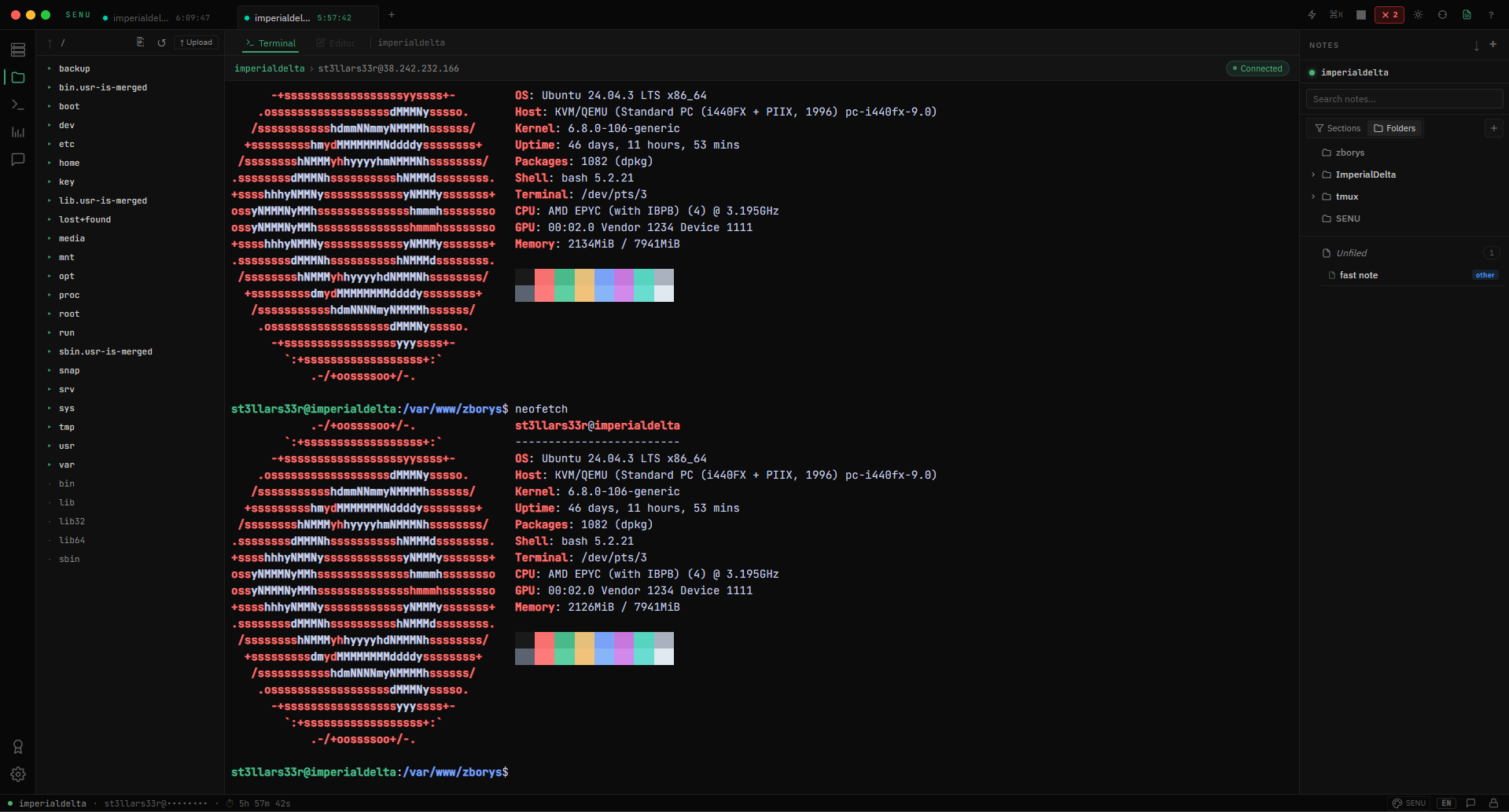Viewport: 1509px width, 812px height.
Task: Expand the tmux notes folder chevron
Action: (x=1313, y=197)
